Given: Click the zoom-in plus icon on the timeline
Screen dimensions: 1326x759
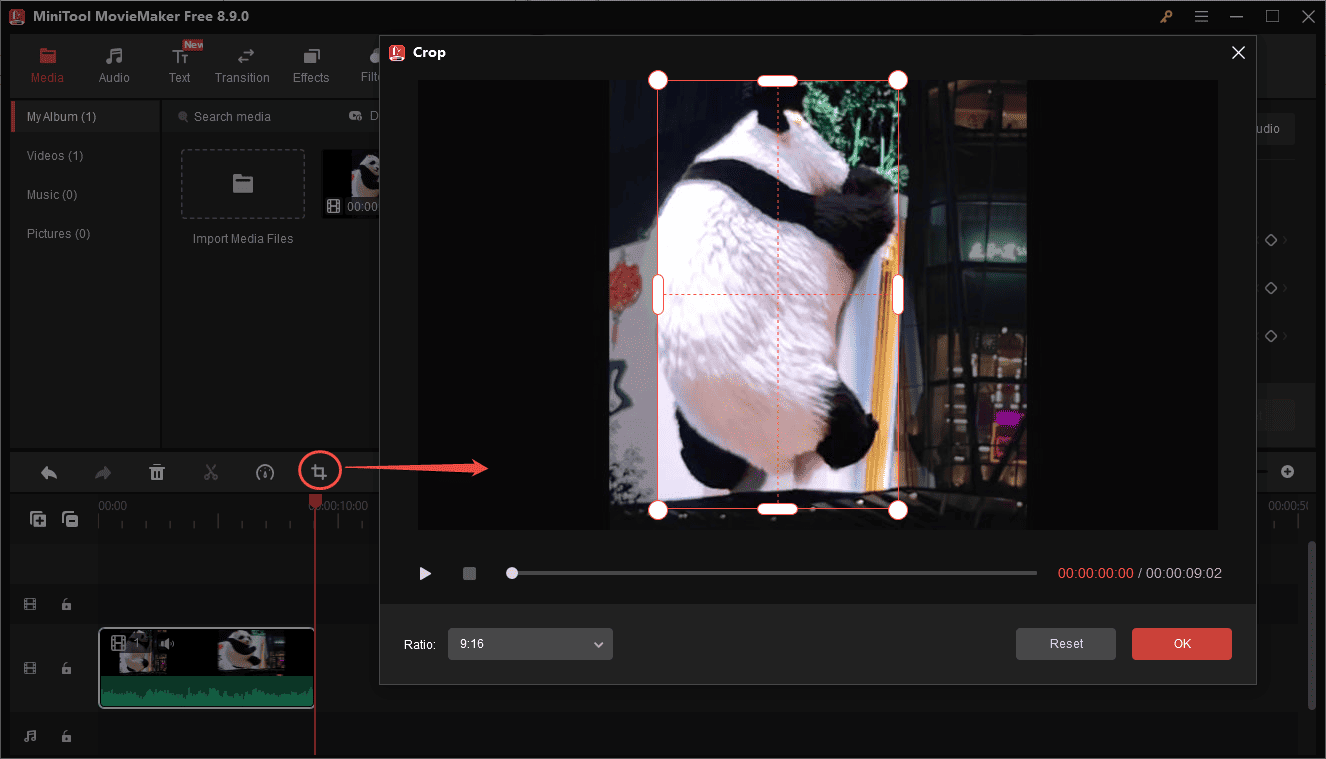Looking at the screenshot, I should (x=1288, y=472).
